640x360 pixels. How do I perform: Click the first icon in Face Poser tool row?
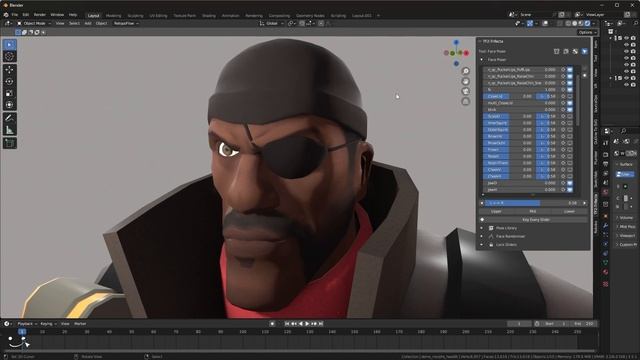556,51
